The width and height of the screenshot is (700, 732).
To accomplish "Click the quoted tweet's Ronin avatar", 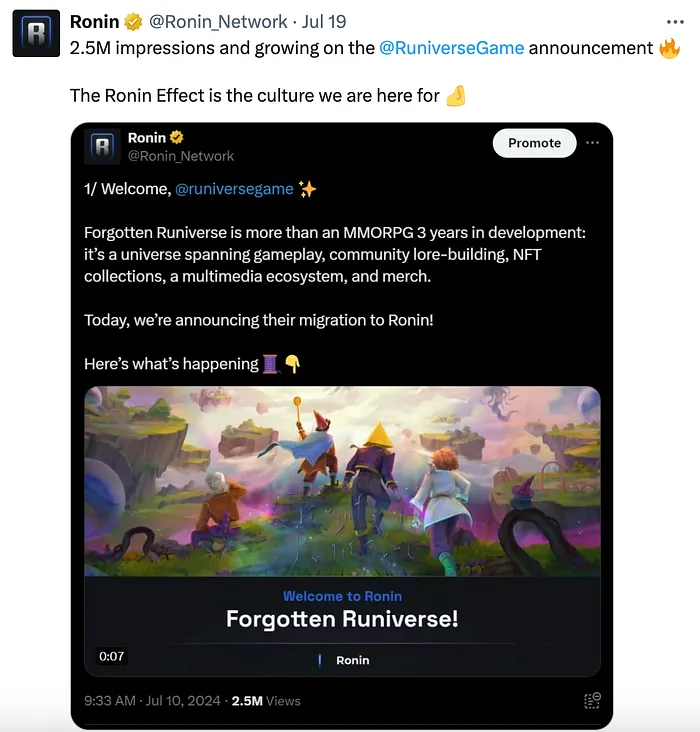I will point(102,146).
